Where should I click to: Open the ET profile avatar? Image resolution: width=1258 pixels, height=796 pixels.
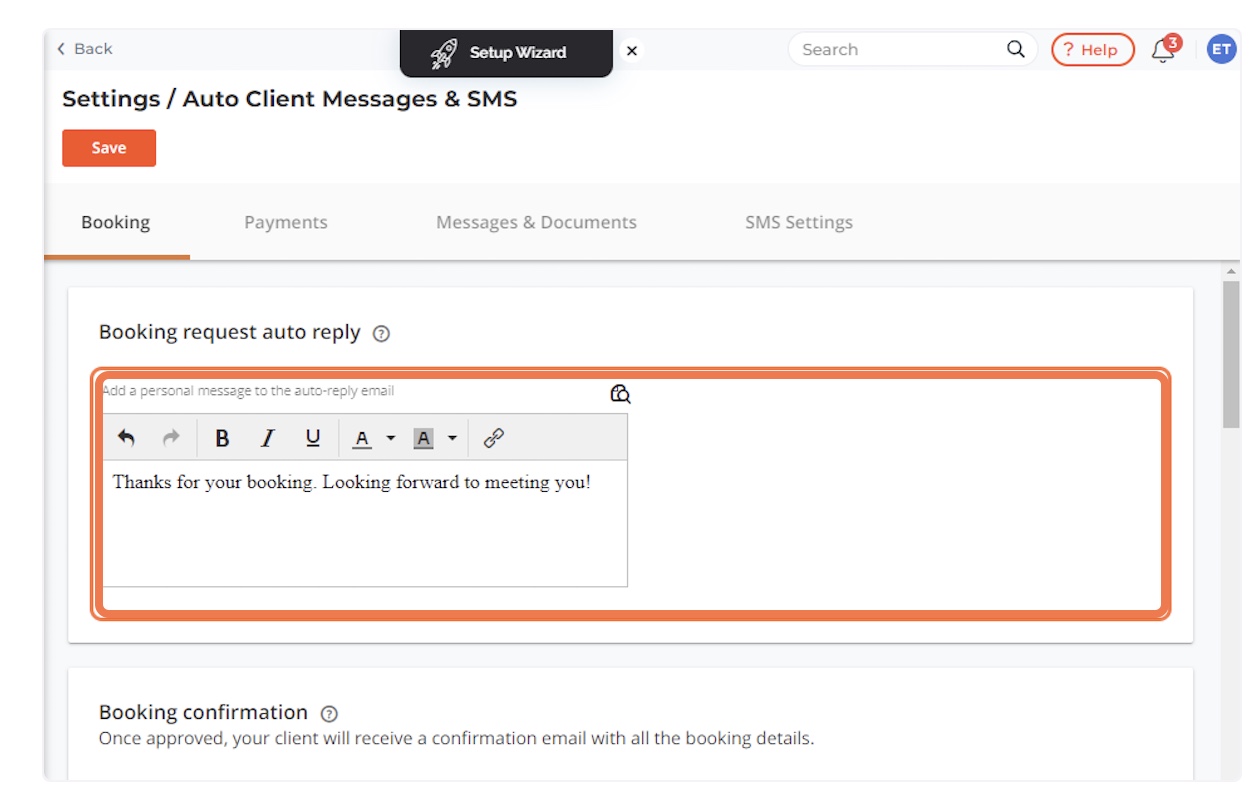point(1221,48)
